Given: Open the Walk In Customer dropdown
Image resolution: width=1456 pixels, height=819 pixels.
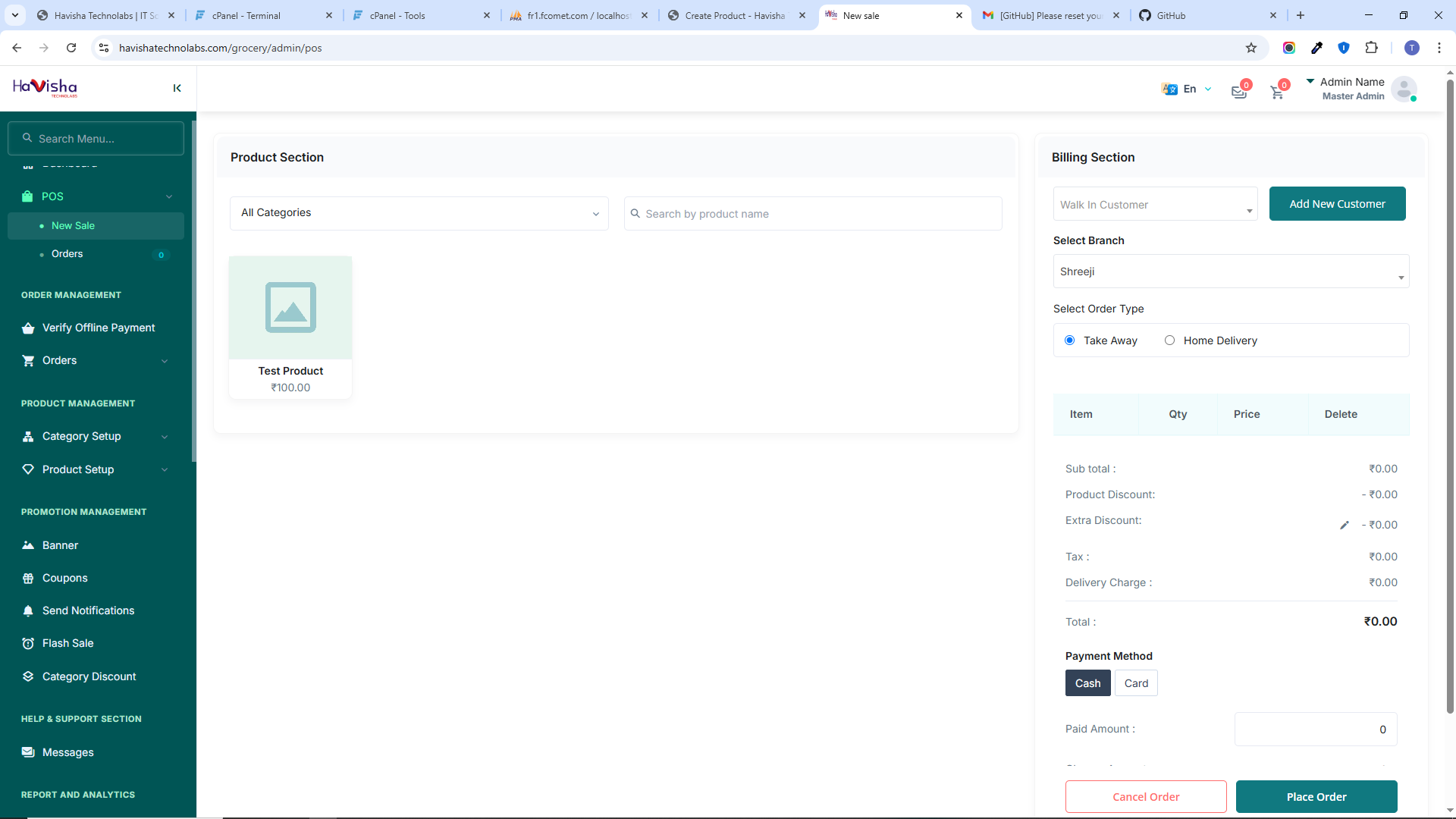Looking at the screenshot, I should pos(1155,205).
